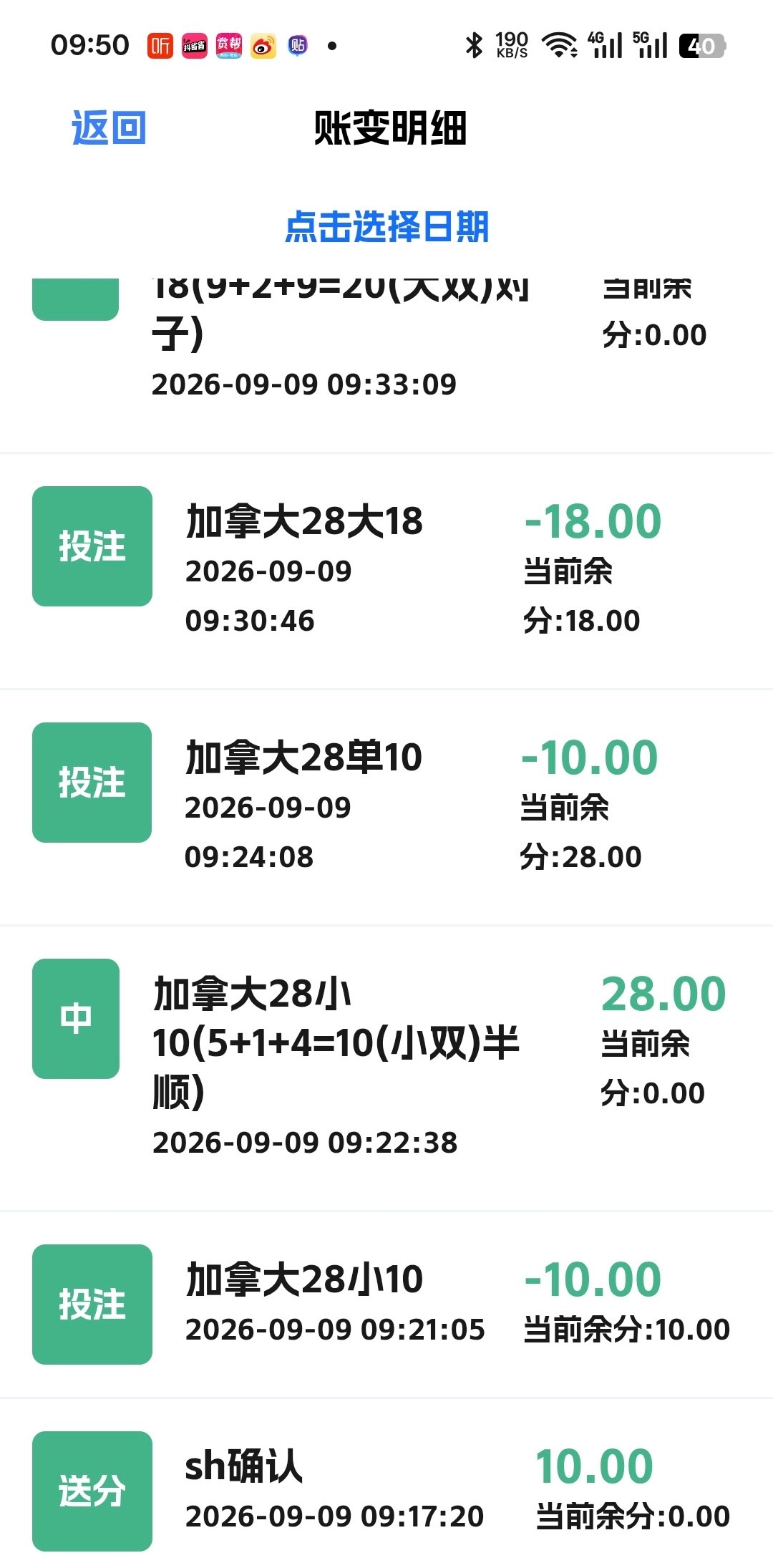Image resolution: width=773 pixels, height=1568 pixels.
Task: Tap the battery indicator icon
Action: click(x=702, y=46)
